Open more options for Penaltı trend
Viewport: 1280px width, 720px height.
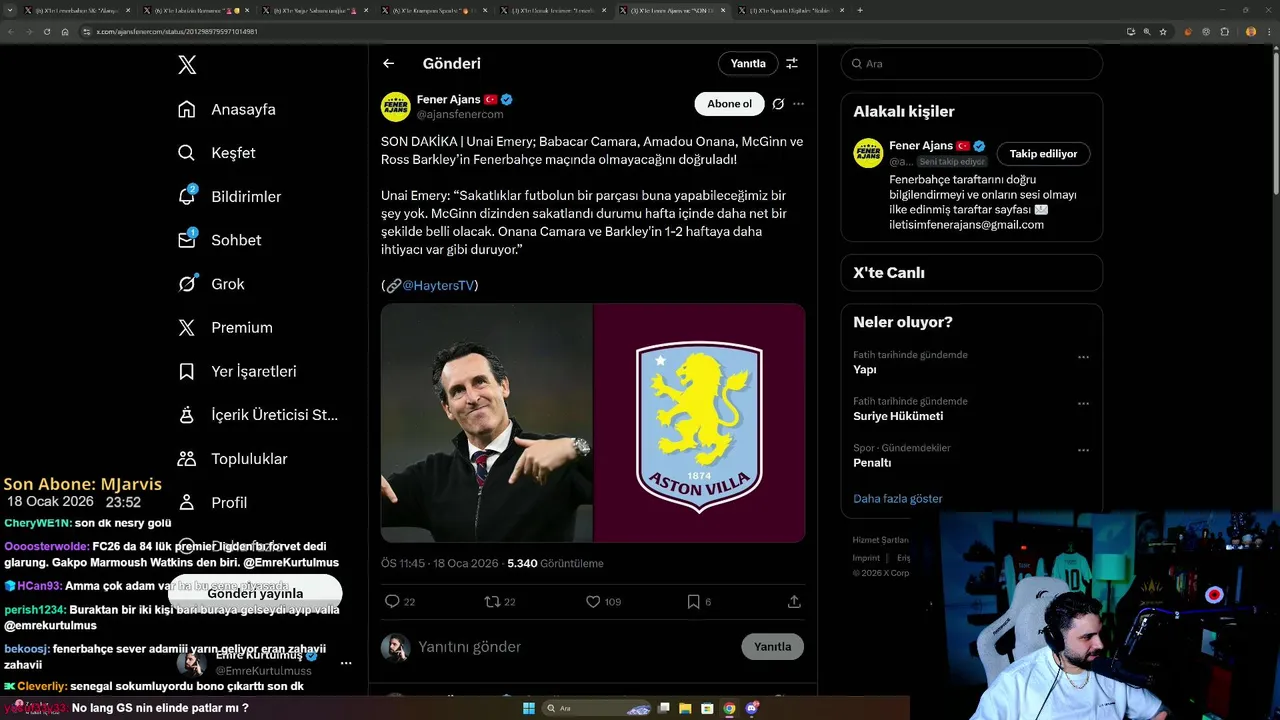[1083, 451]
